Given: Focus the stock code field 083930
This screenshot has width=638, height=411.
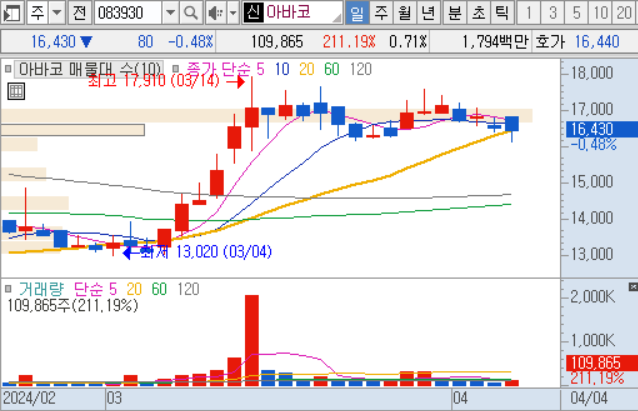Looking at the screenshot, I should pos(128,13).
